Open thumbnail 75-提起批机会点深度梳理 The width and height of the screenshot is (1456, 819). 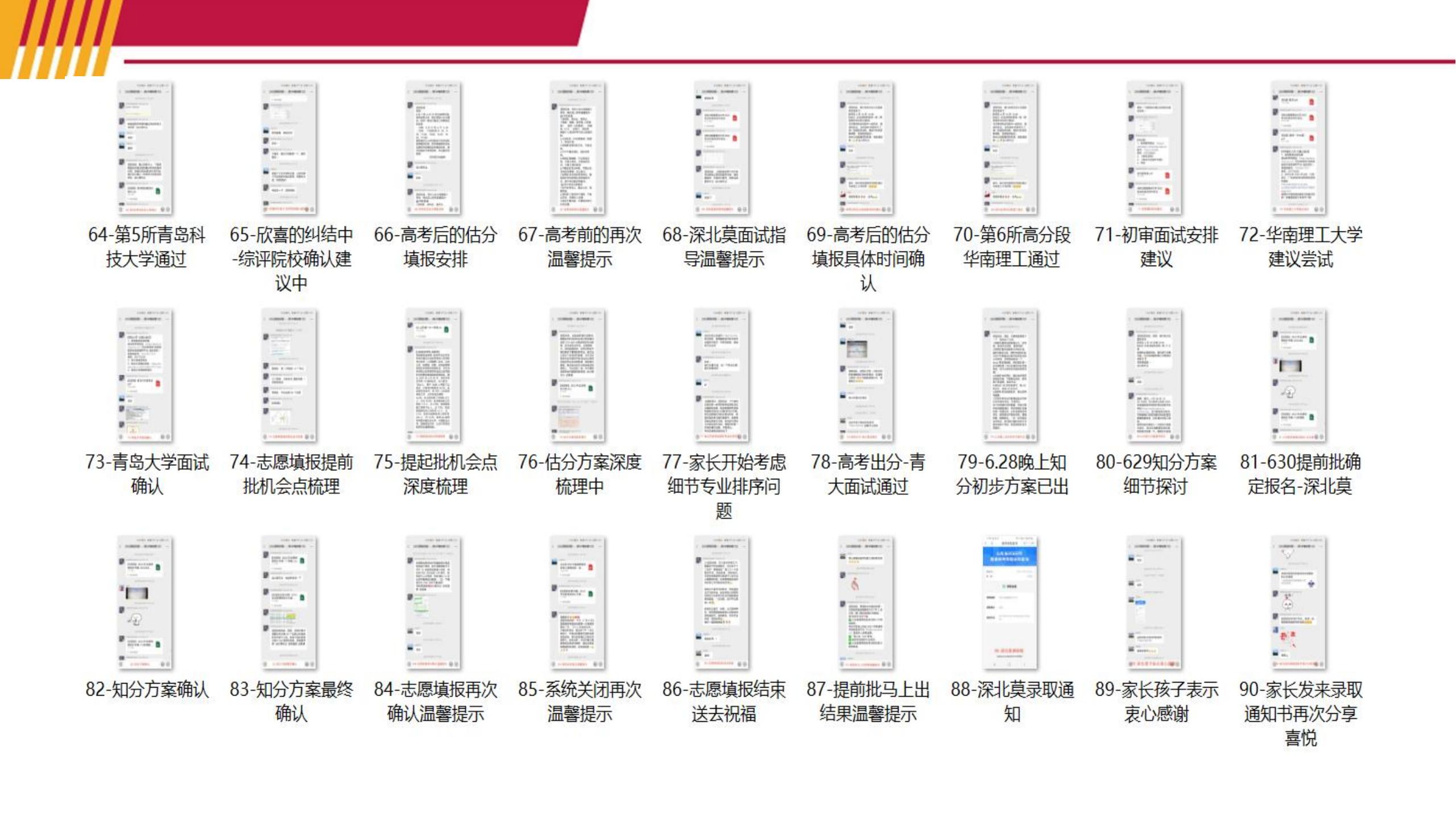tap(435, 376)
